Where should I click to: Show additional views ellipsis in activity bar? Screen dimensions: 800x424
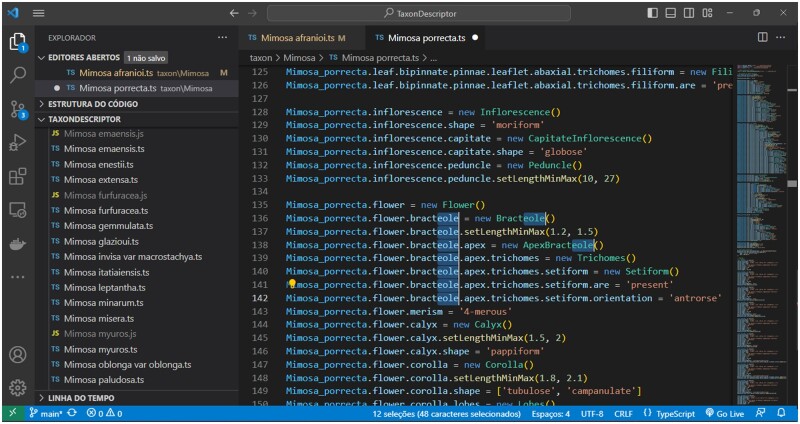(18, 277)
